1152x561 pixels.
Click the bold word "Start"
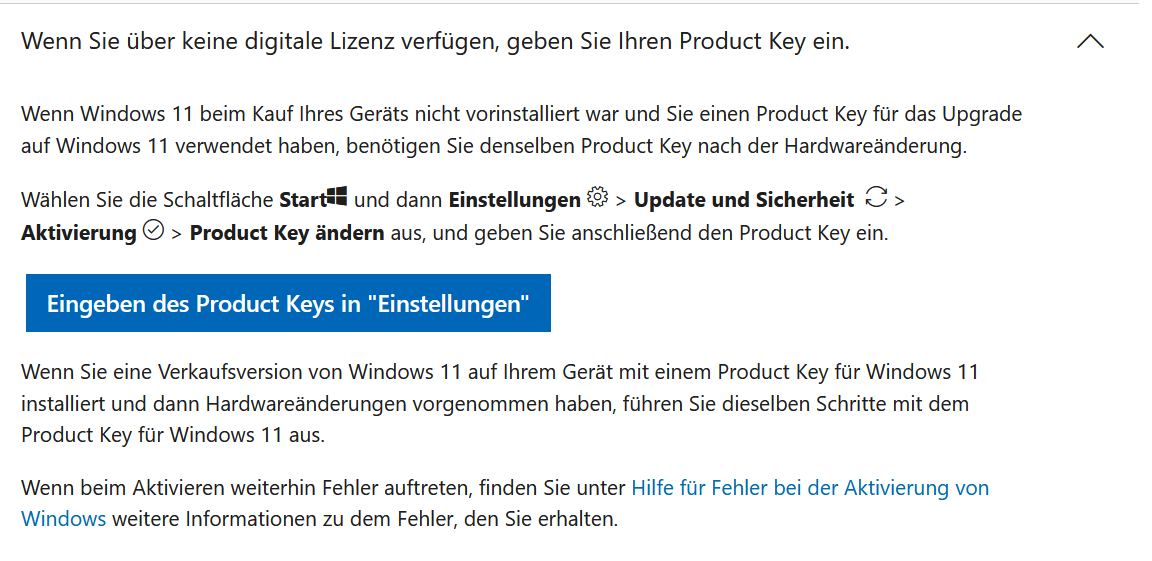(303, 200)
